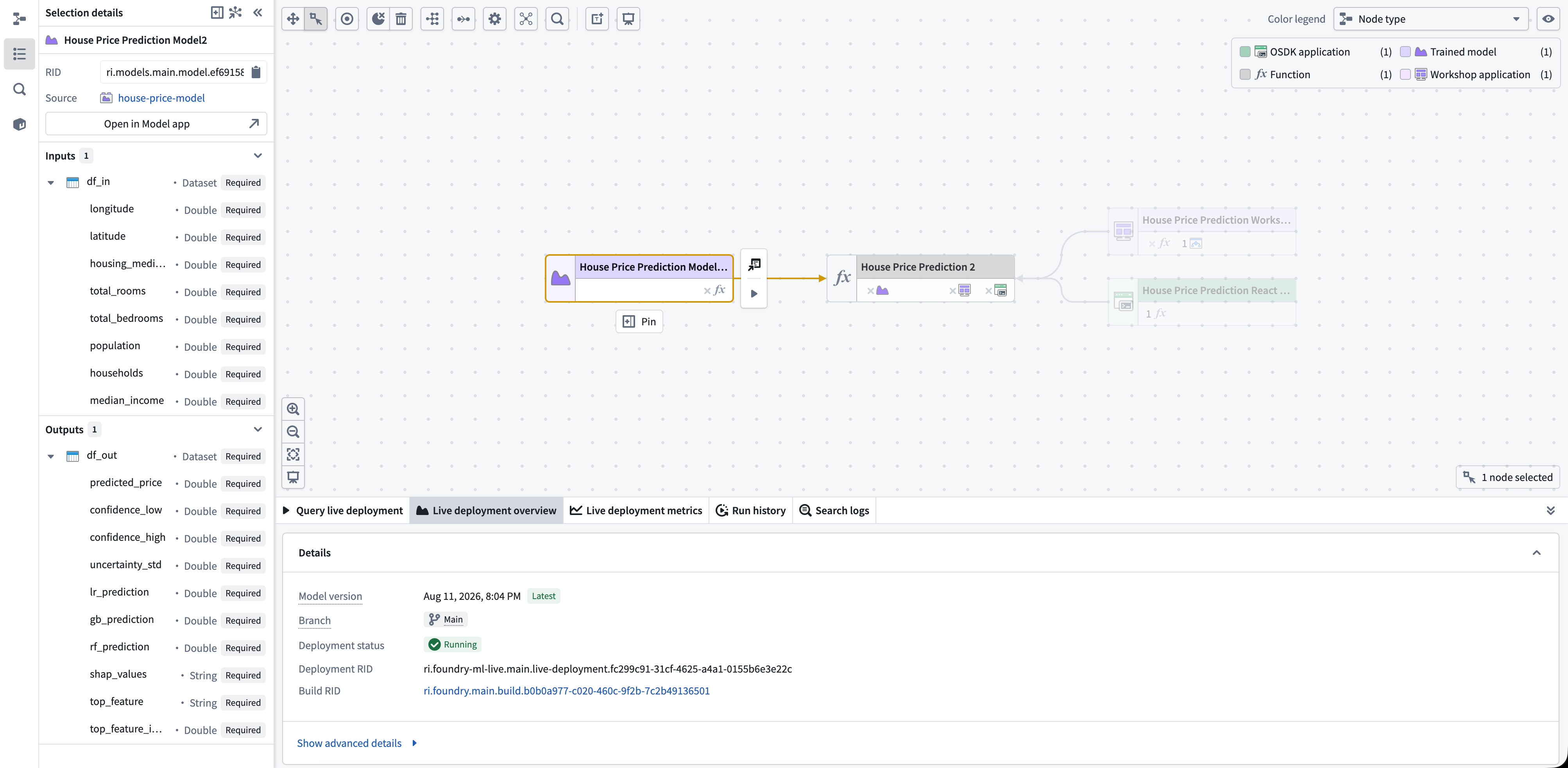
Task: Collapse the df_in dataset tree
Action: point(51,183)
